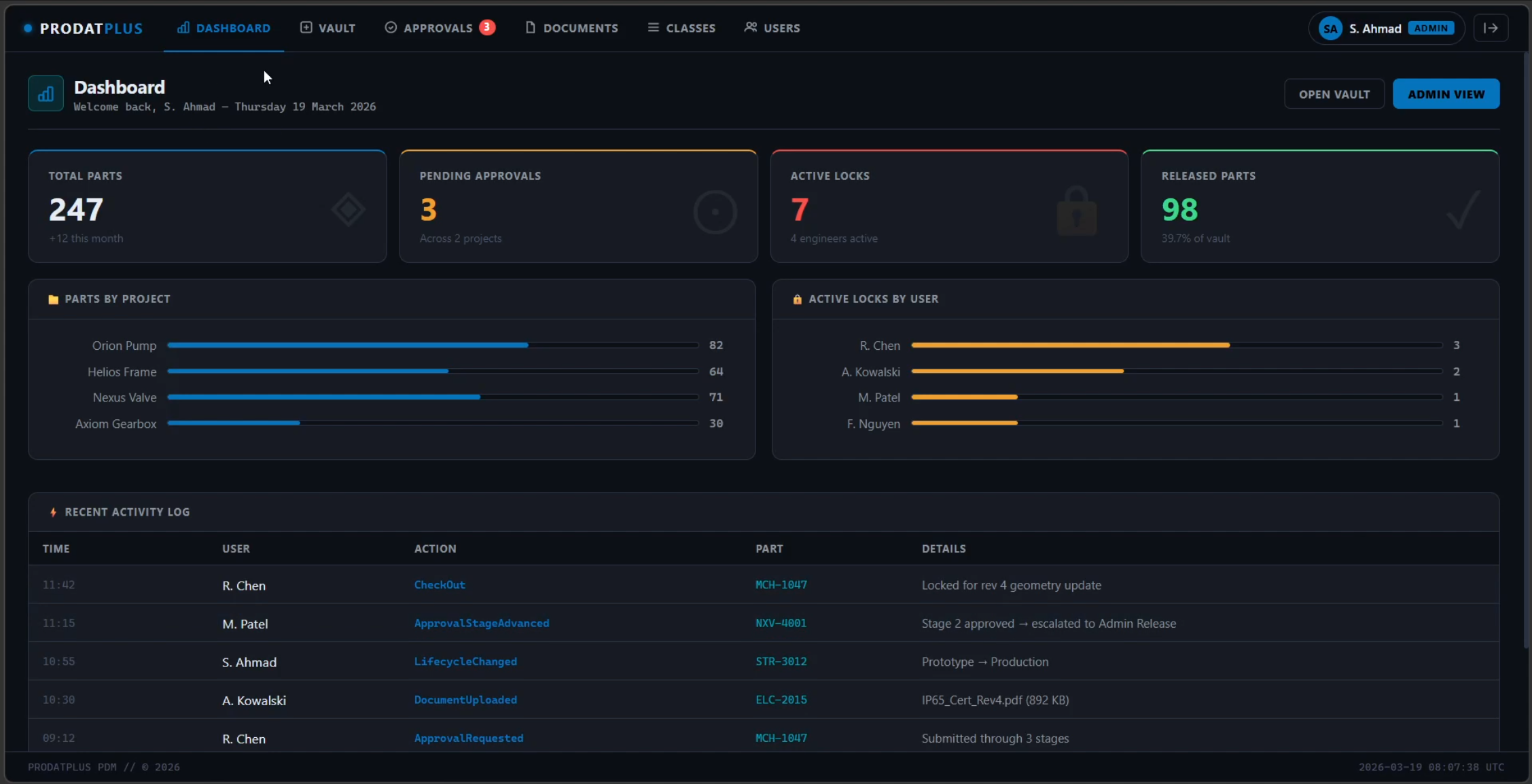
Task: Click the Open Vault button
Action: coord(1334,94)
